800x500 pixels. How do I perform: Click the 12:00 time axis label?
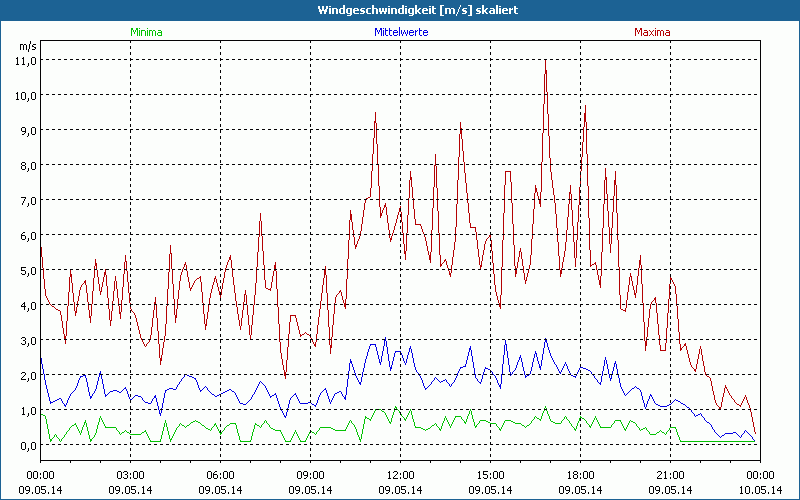point(400,474)
